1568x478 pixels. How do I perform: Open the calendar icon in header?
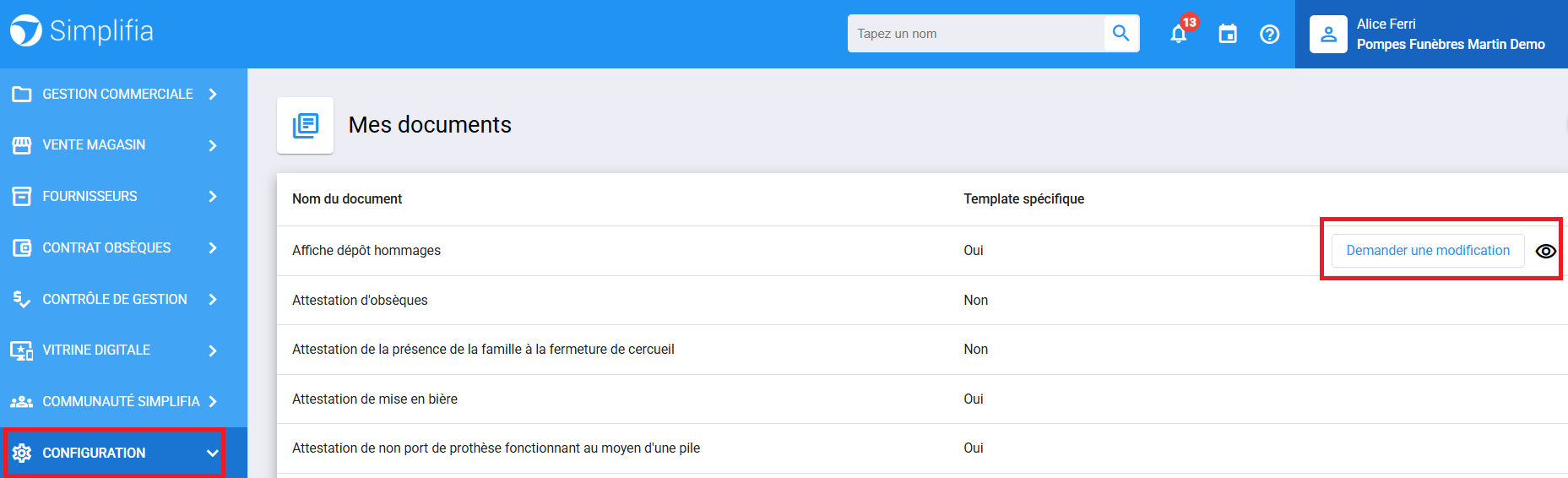pos(1228,35)
